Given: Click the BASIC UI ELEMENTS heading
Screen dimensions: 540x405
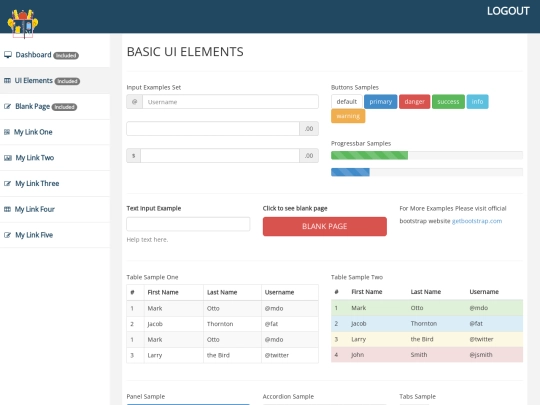Looking at the screenshot, I should pyautogui.click(x=185, y=52).
